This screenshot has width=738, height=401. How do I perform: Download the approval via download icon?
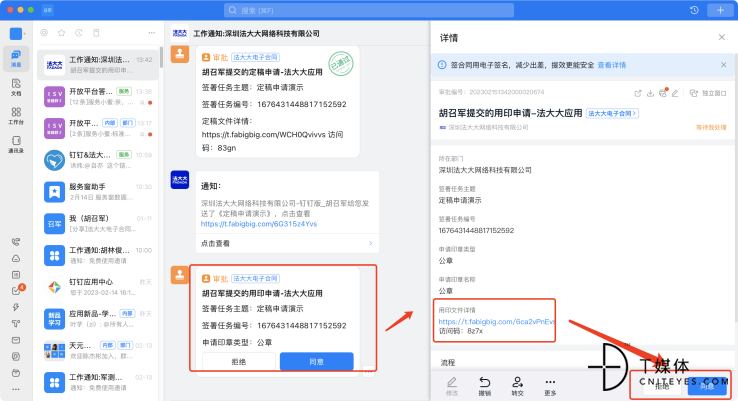tap(650, 93)
